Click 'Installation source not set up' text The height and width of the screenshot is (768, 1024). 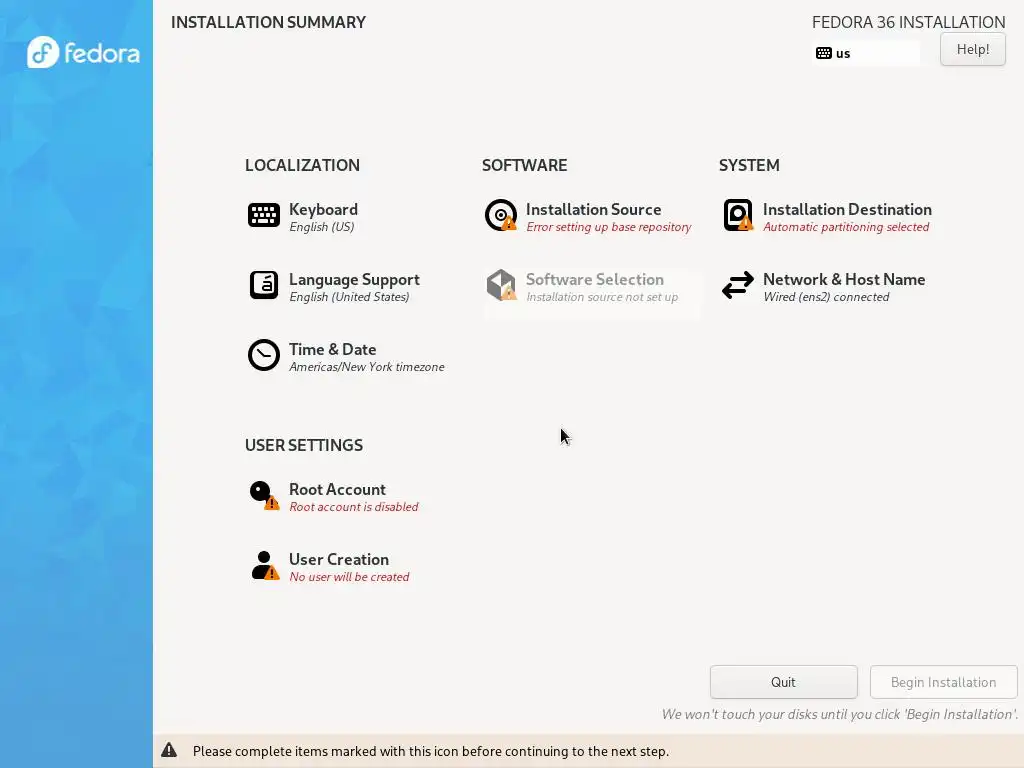coord(602,297)
